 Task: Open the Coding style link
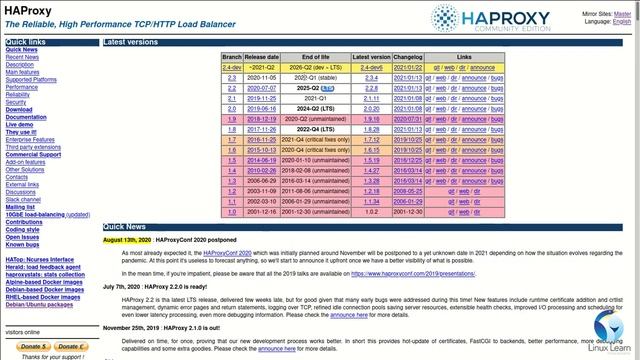22,229
